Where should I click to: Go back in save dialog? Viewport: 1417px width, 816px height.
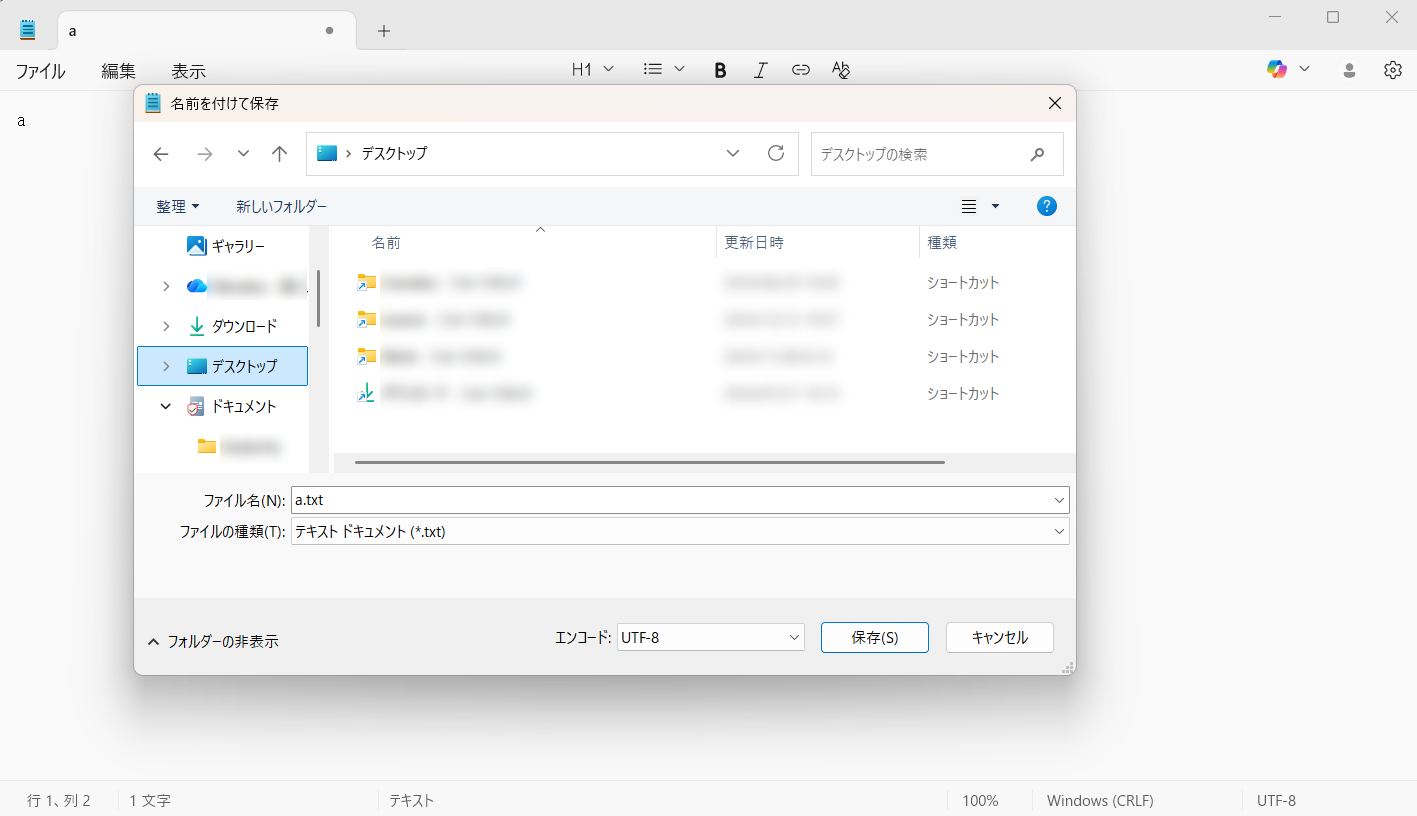coord(161,154)
